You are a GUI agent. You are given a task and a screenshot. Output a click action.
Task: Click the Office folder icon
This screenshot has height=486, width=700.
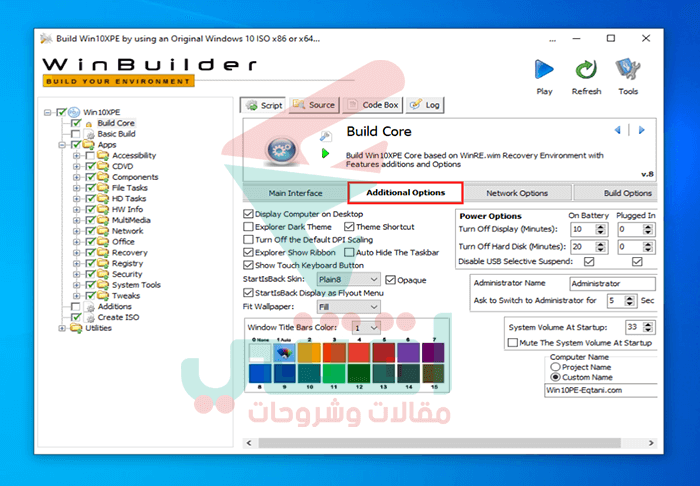pos(103,241)
